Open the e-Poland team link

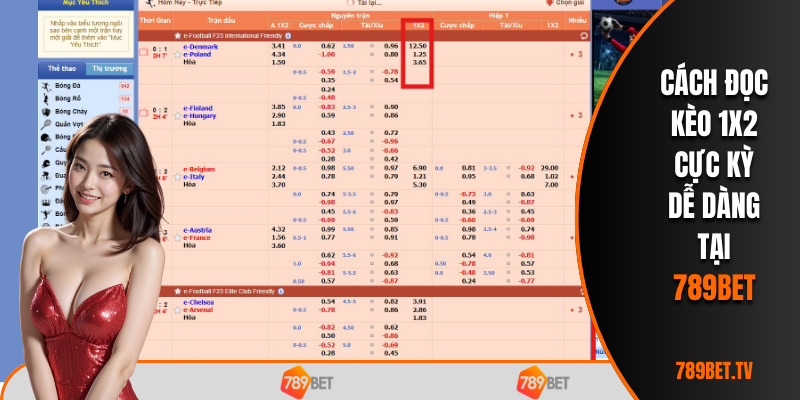(197, 55)
